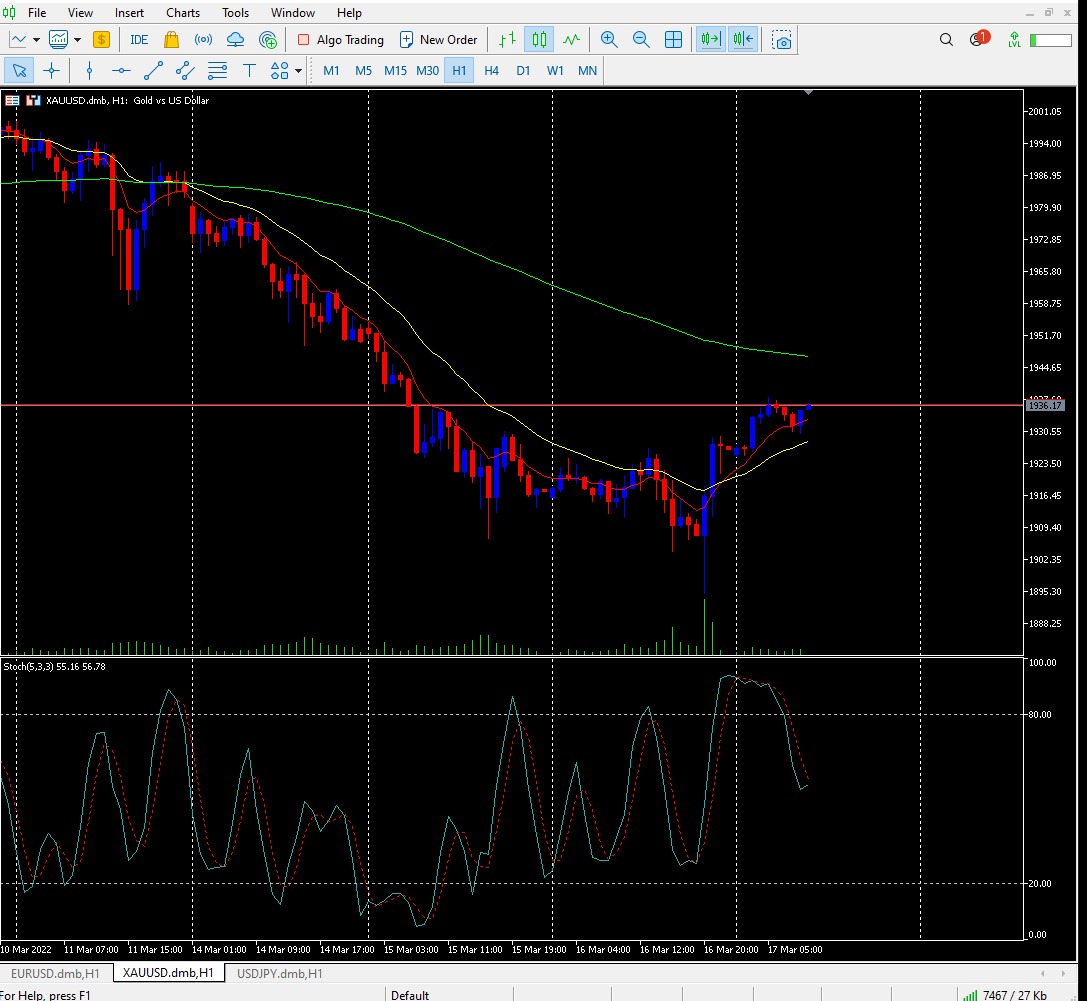The image size is (1087, 1001).
Task: Open the View menu
Action: click(80, 12)
